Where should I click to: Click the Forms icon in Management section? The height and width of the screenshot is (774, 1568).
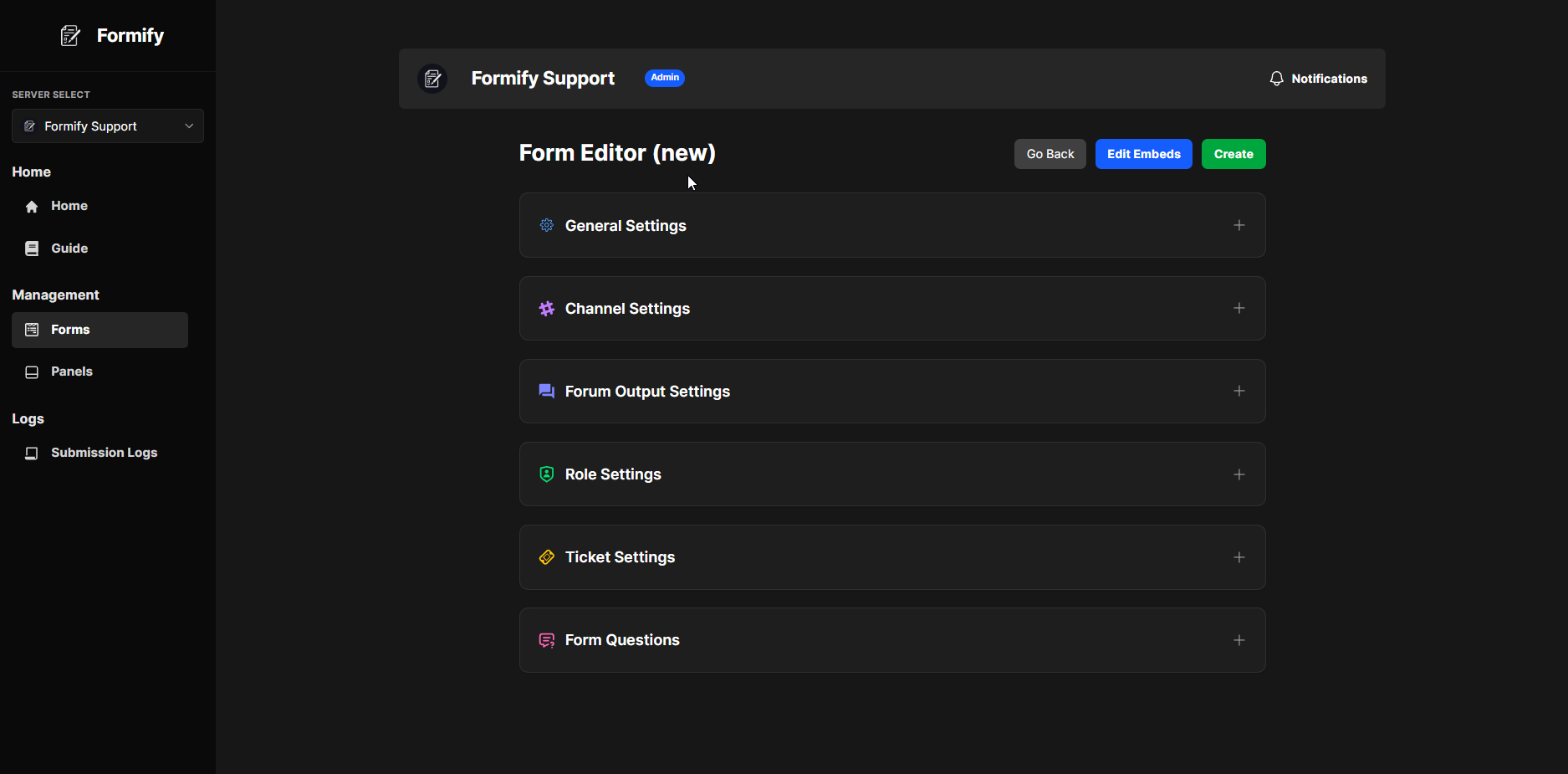tap(32, 330)
